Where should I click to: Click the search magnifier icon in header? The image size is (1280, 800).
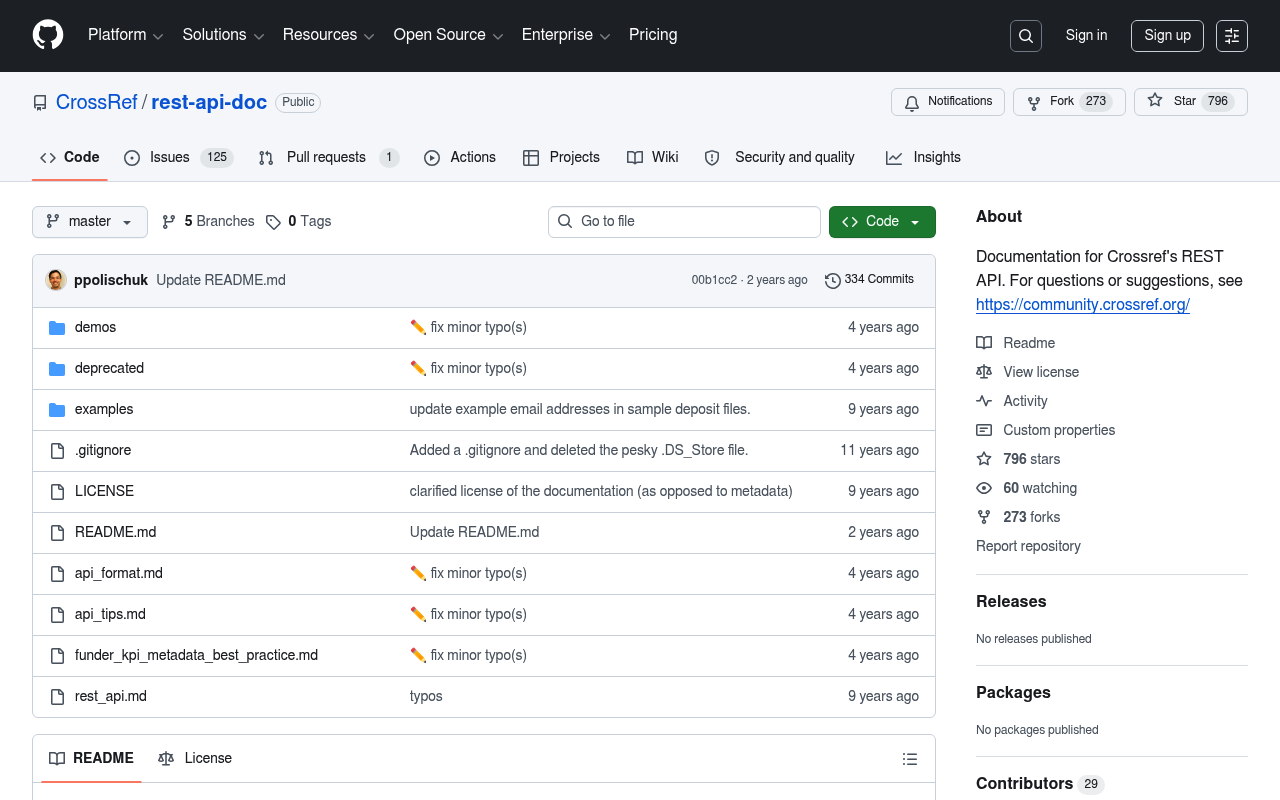(1026, 36)
